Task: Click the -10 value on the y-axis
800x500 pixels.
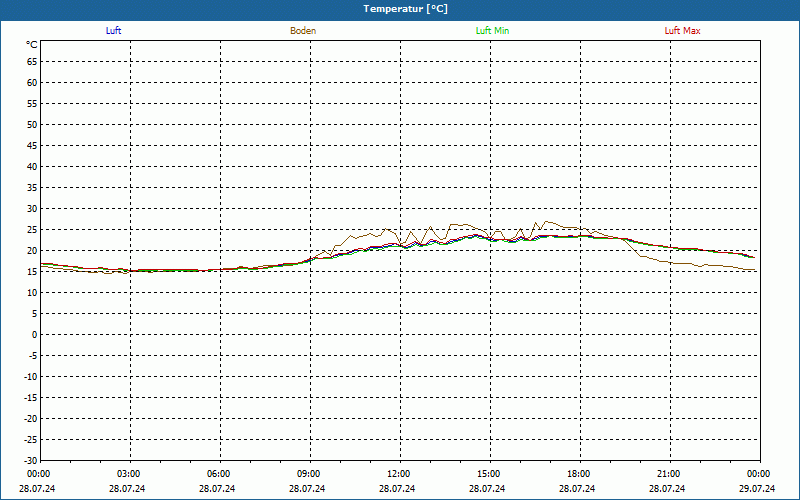Action: point(31,377)
